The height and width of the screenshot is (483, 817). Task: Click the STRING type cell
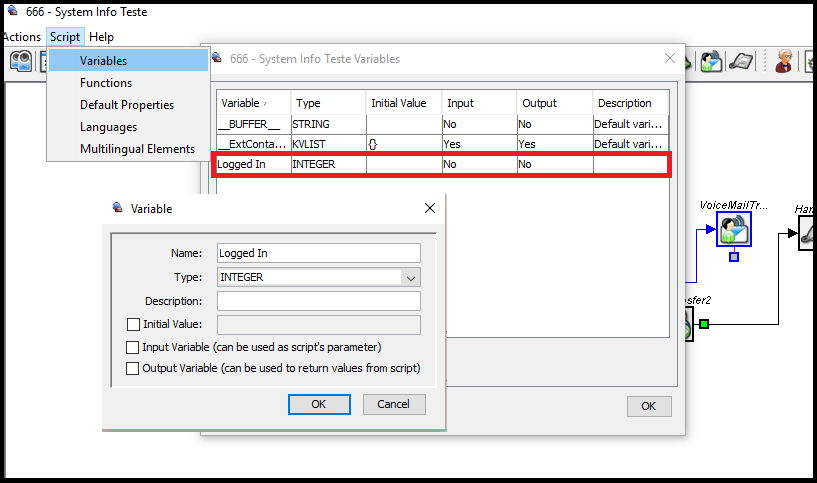[x=328, y=124]
